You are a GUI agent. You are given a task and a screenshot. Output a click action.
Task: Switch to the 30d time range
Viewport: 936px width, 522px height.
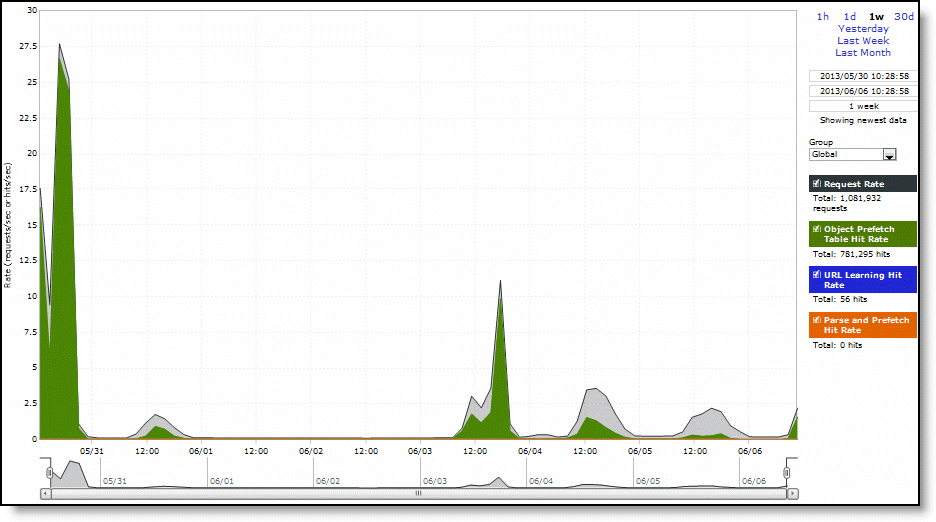click(903, 16)
